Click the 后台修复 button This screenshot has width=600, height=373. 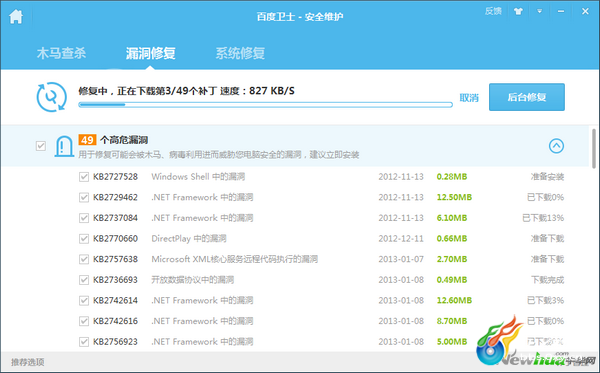pos(527,97)
